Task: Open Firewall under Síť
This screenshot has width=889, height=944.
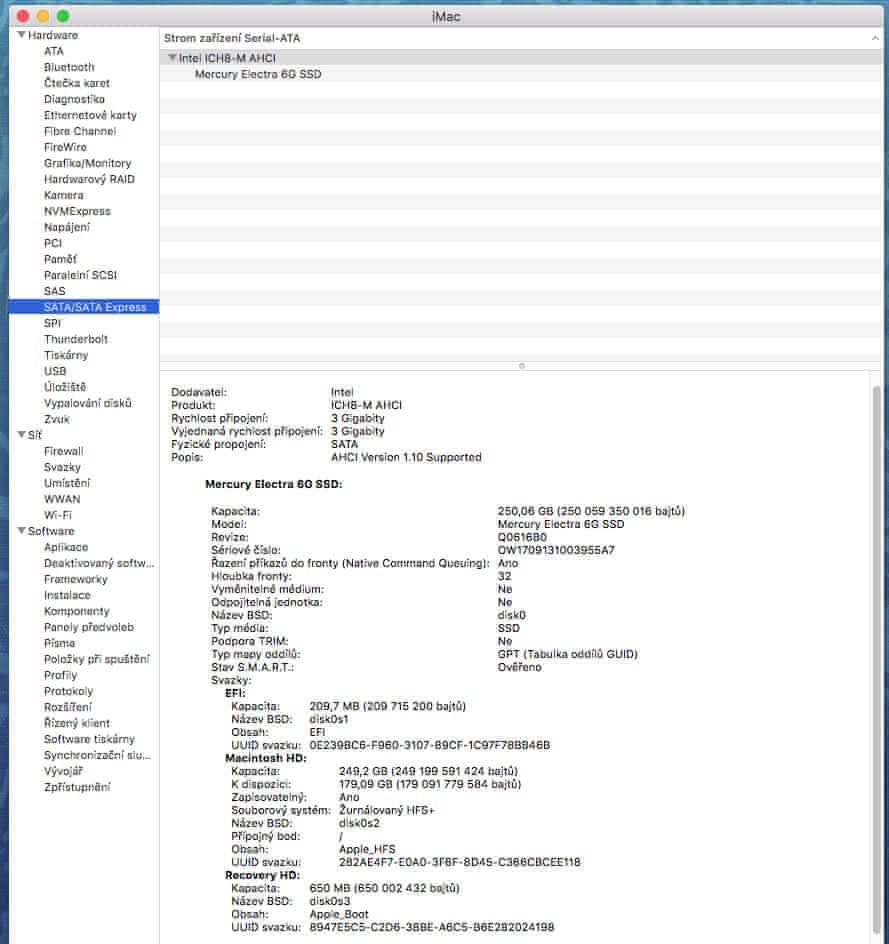Action: pos(64,451)
